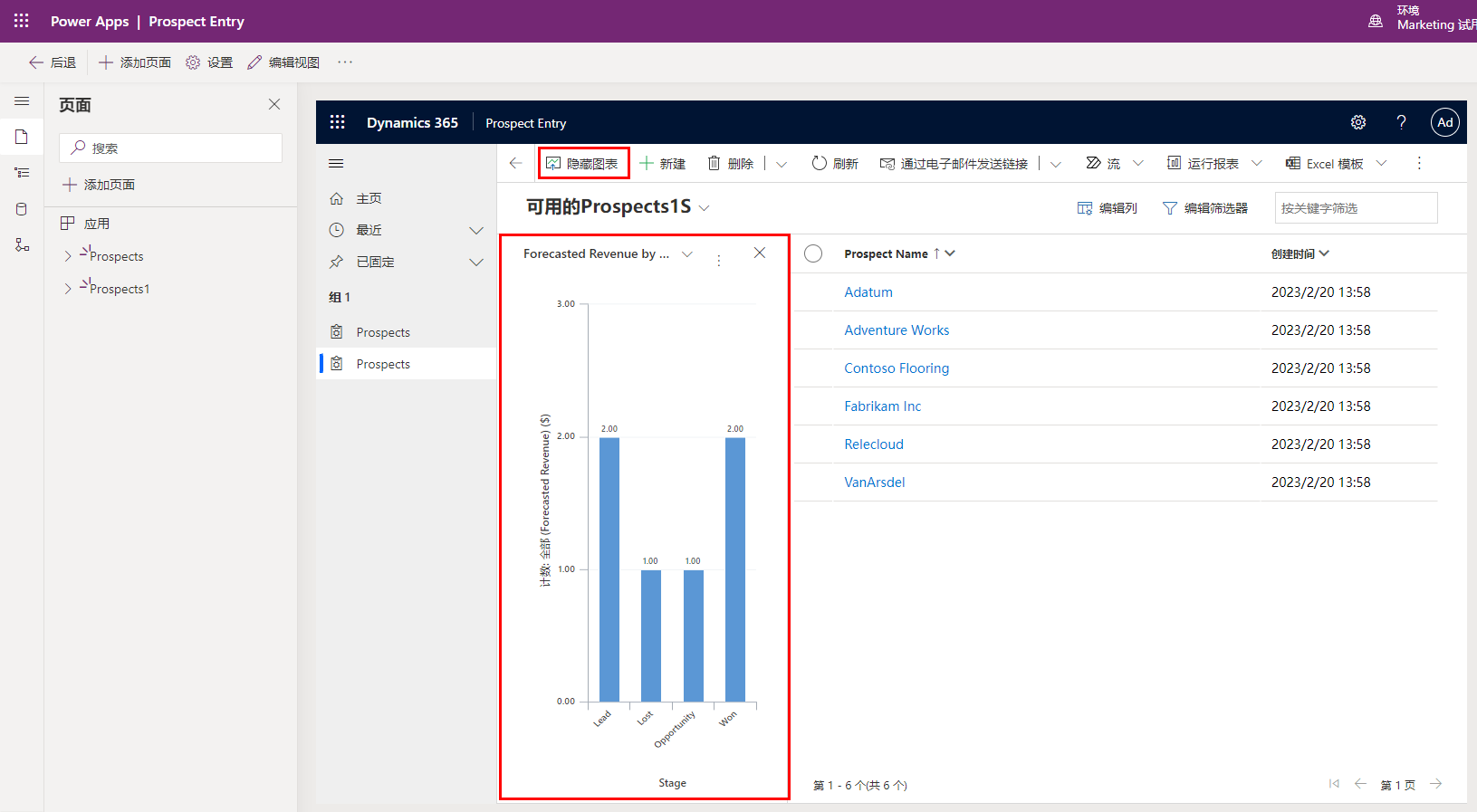Select the Pages icon in the left rail
The width and height of the screenshot is (1477, 812).
point(22,137)
